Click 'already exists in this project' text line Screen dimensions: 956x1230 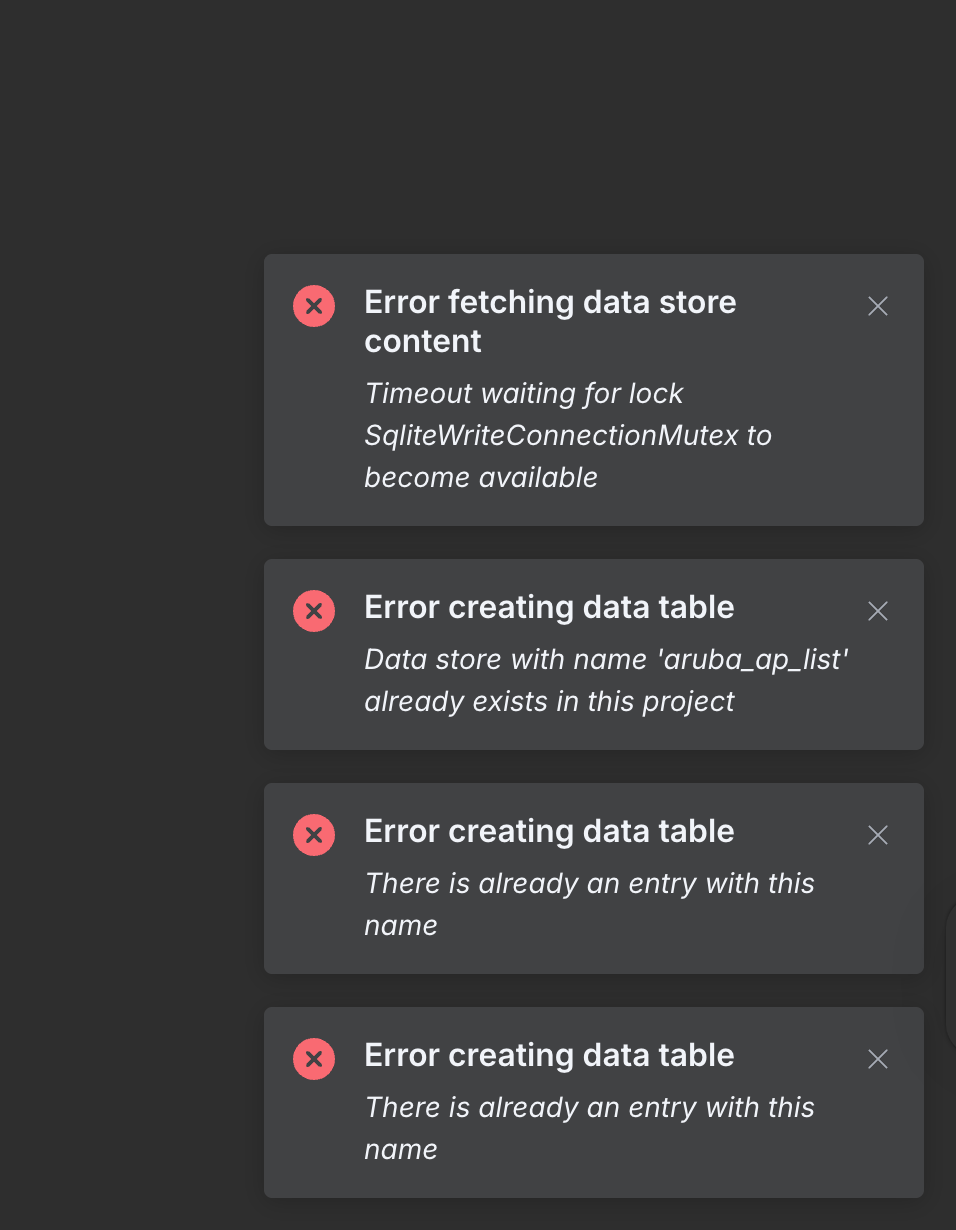pyautogui.click(x=549, y=701)
